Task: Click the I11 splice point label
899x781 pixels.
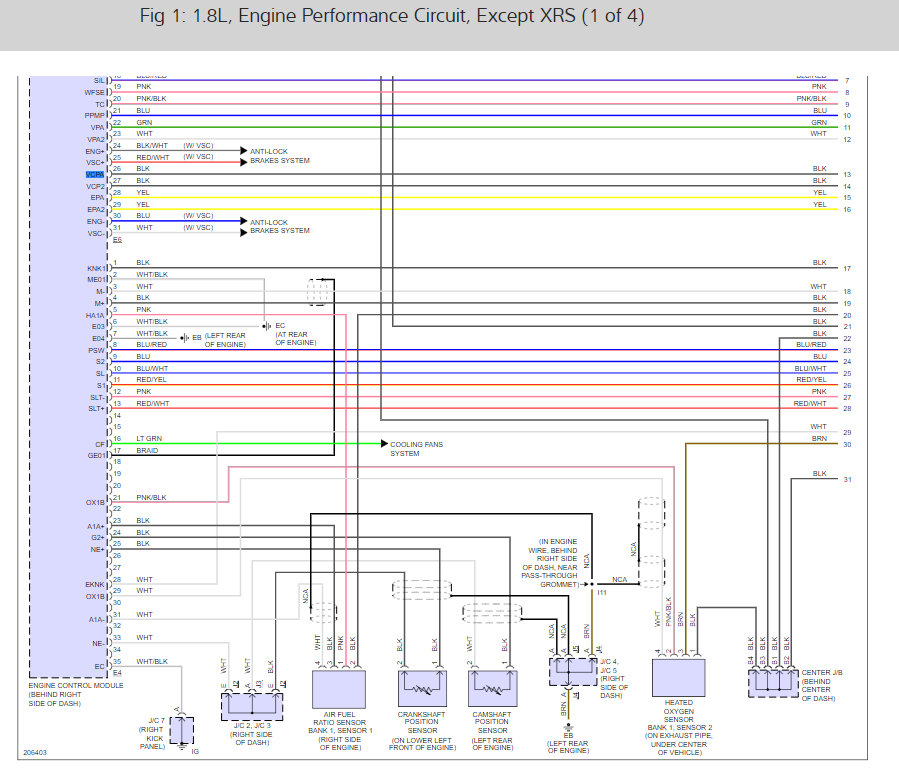Action: tap(601, 593)
